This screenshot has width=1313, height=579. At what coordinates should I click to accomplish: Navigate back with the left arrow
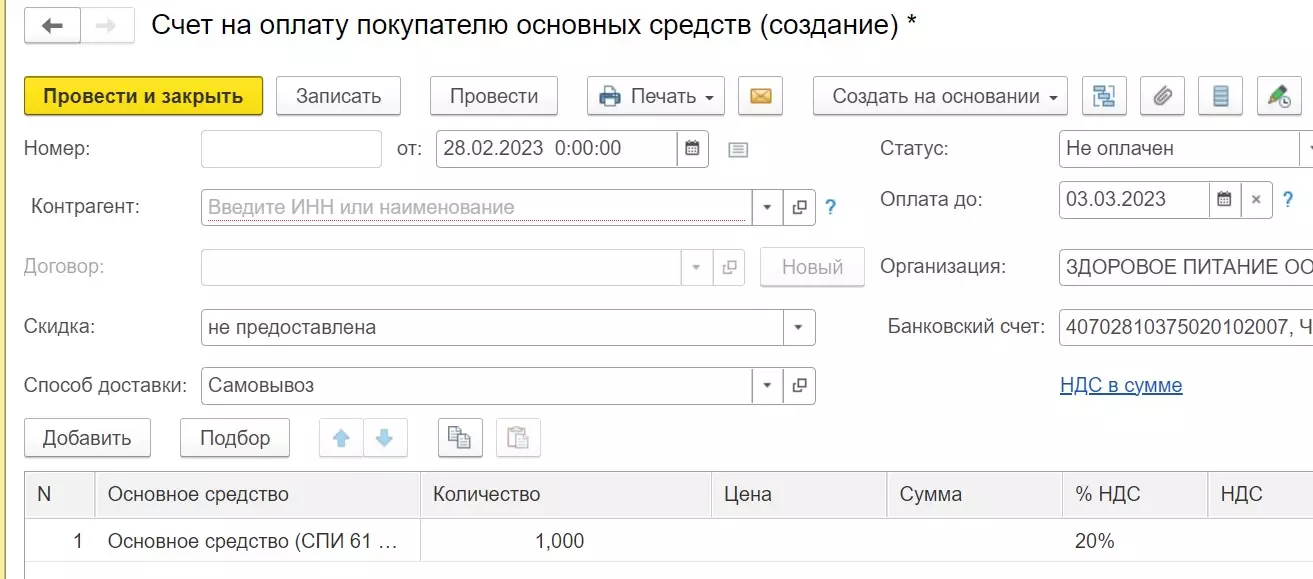(52, 26)
